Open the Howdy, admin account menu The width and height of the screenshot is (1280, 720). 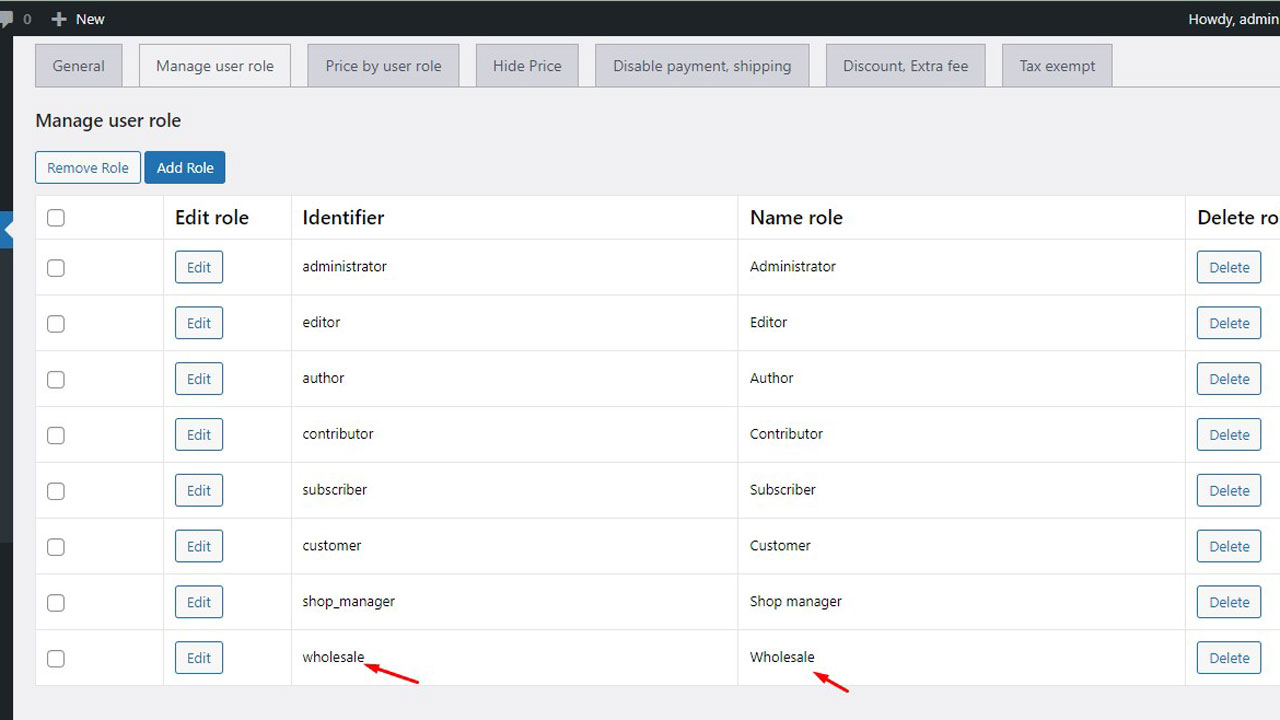point(1233,19)
